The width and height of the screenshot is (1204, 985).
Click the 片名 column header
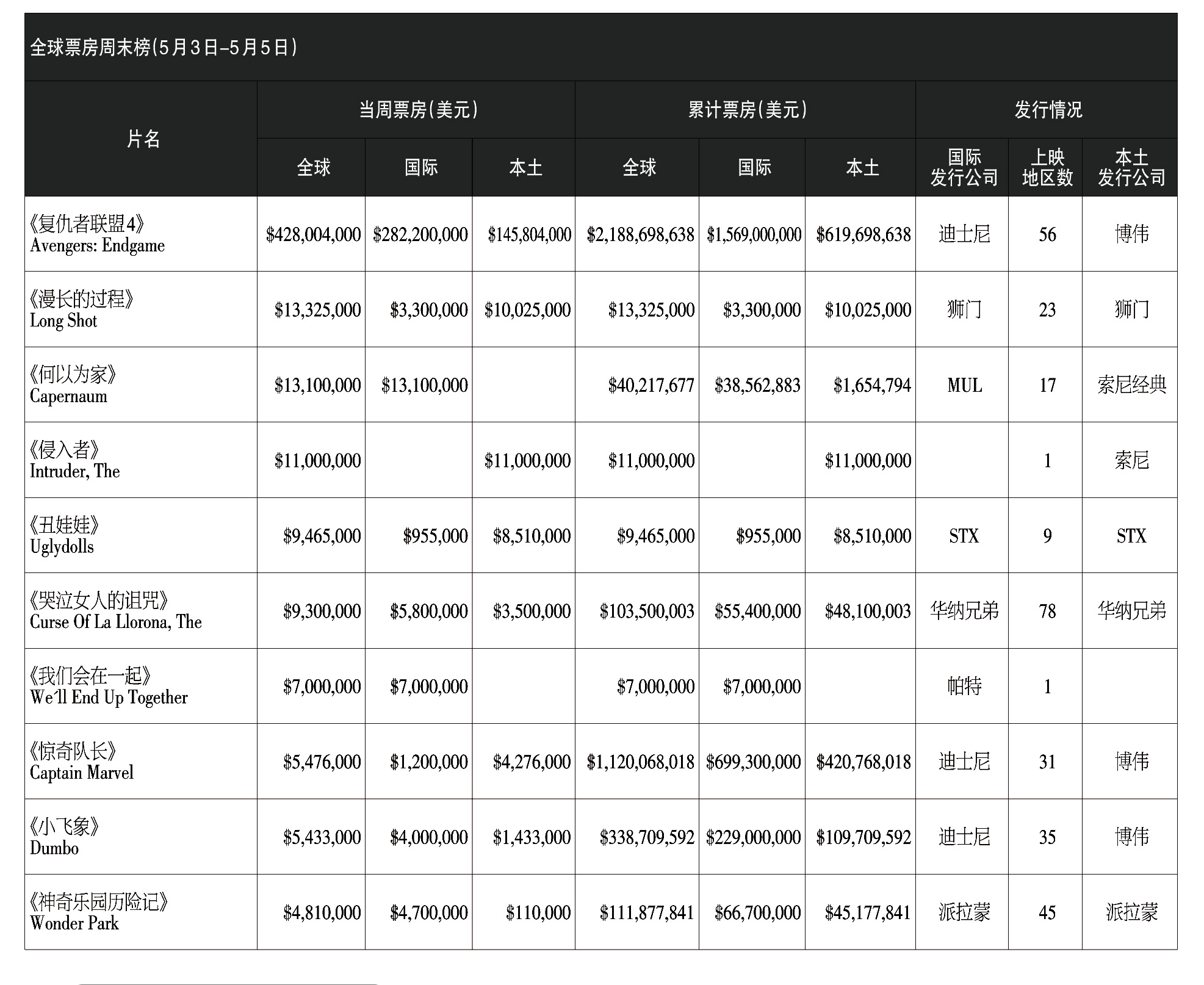click(143, 139)
